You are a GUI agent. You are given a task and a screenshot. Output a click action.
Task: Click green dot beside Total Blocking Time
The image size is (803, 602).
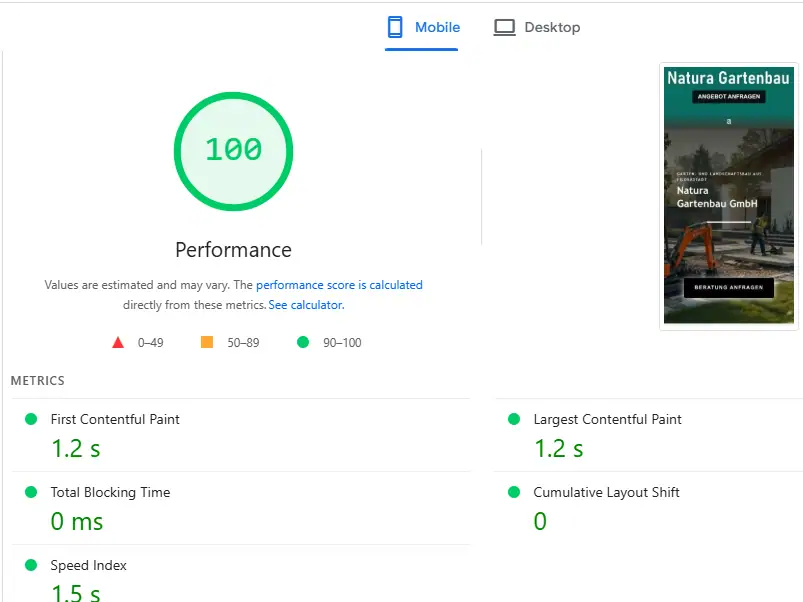pyautogui.click(x=31, y=492)
